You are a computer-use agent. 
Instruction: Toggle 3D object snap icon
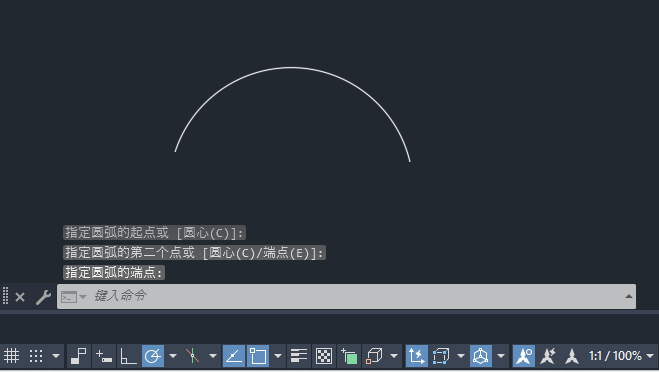pyautogui.click(x=374, y=356)
